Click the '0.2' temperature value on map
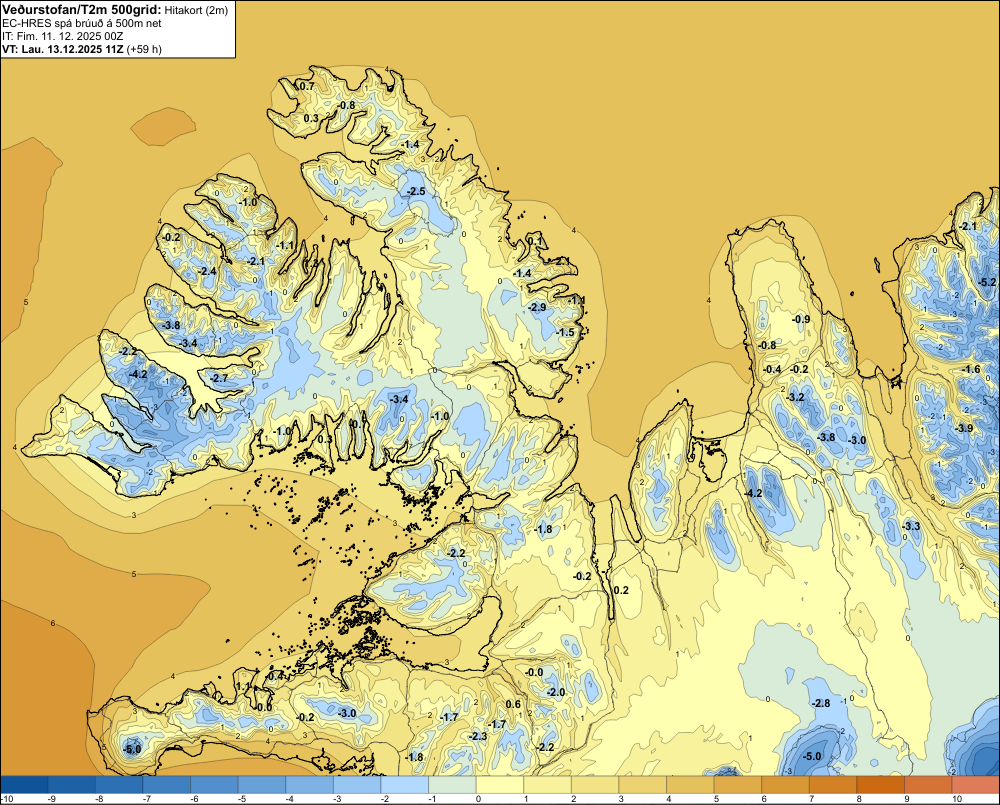 pyautogui.click(x=621, y=590)
